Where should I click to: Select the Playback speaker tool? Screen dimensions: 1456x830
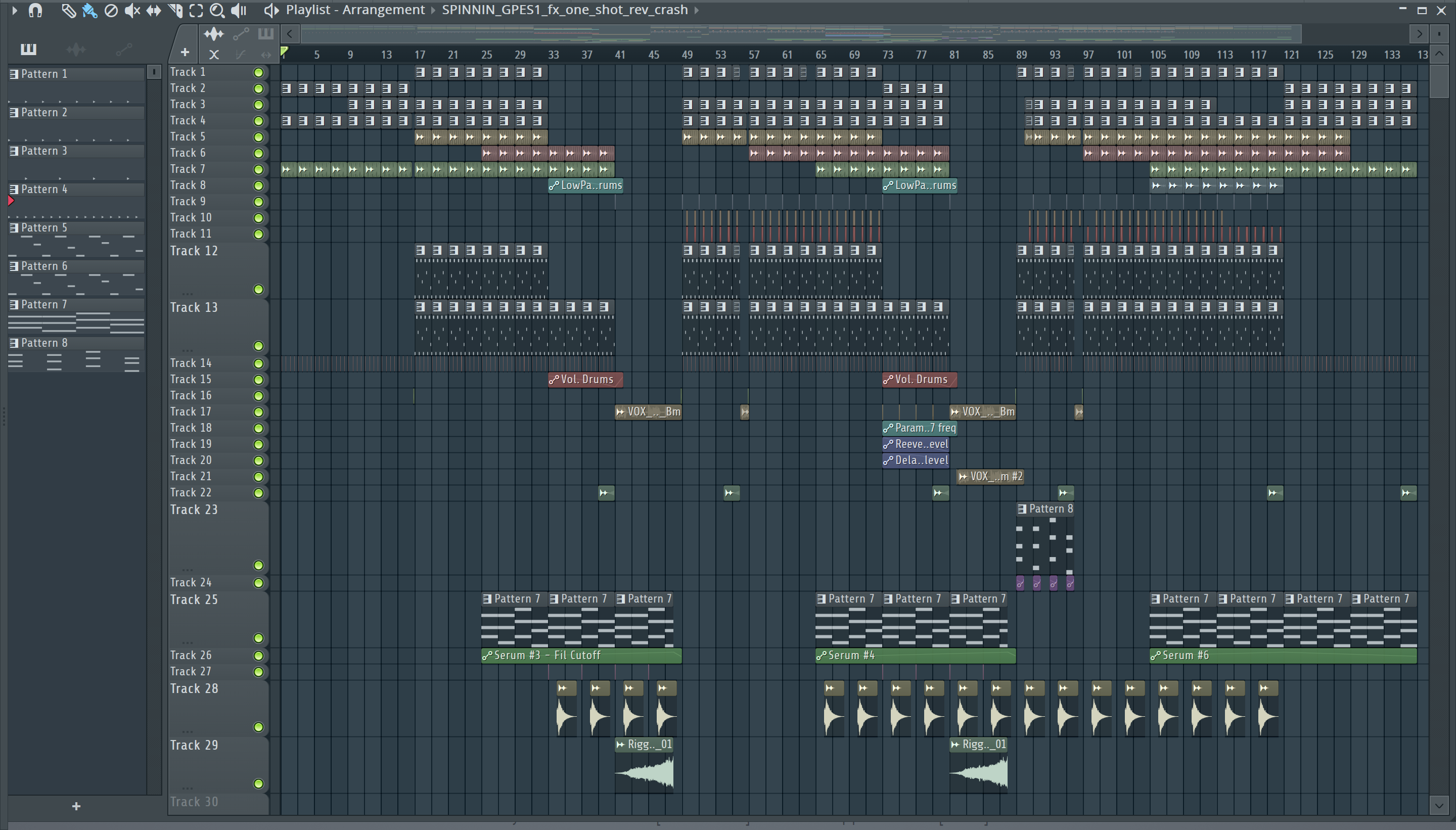(239, 10)
